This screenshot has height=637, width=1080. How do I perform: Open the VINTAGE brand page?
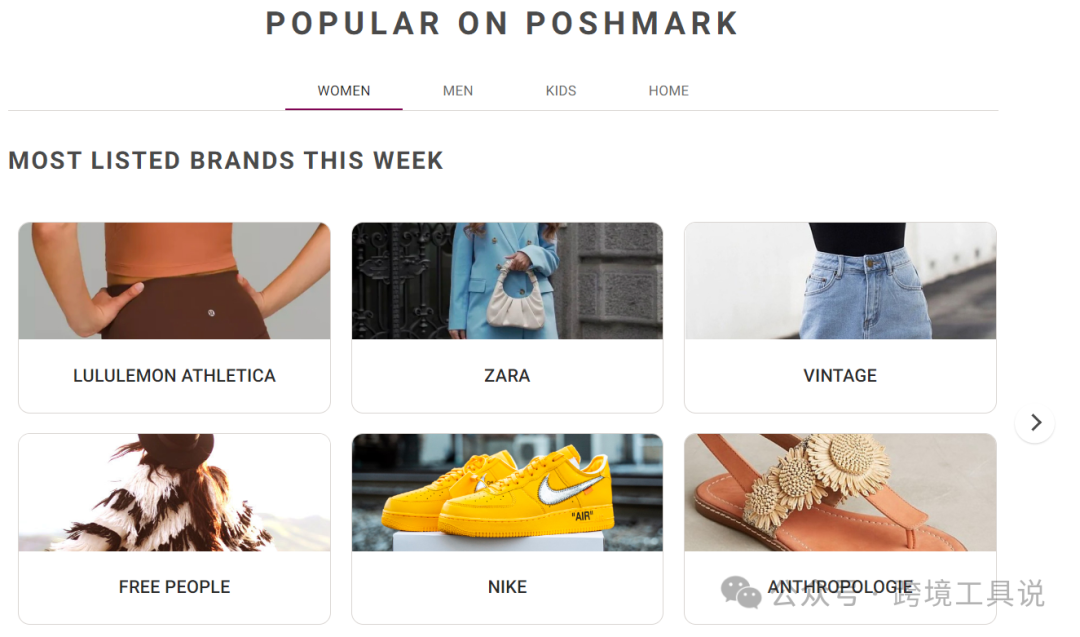point(840,375)
